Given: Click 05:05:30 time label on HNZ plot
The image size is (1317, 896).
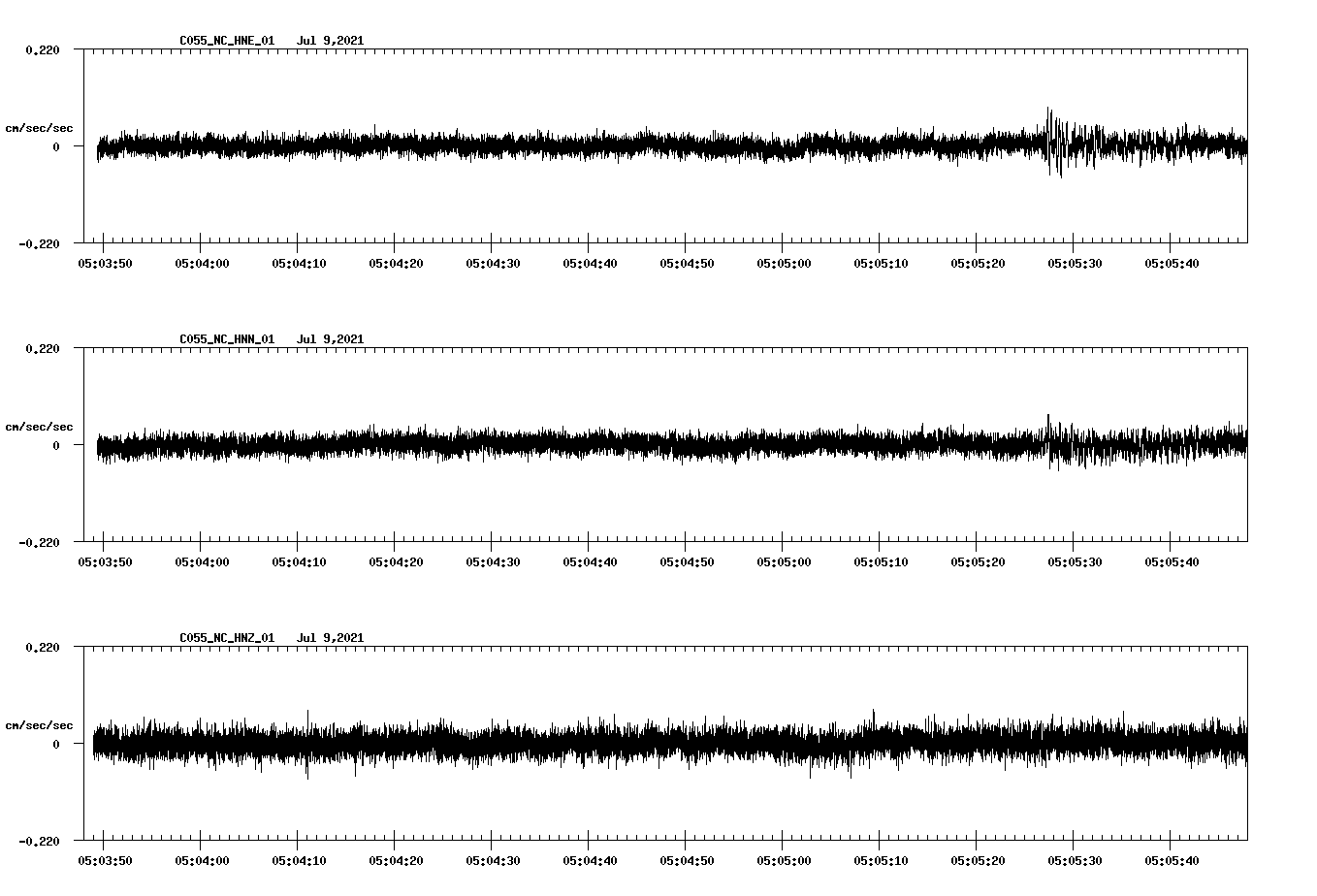Looking at the screenshot, I should pos(1075,861).
